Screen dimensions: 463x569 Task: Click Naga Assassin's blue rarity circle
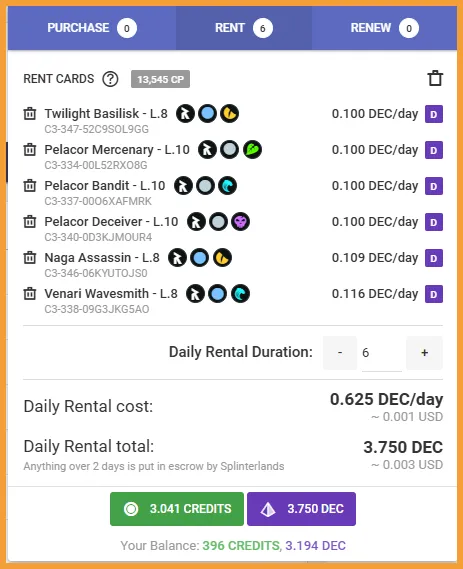[x=200, y=258]
